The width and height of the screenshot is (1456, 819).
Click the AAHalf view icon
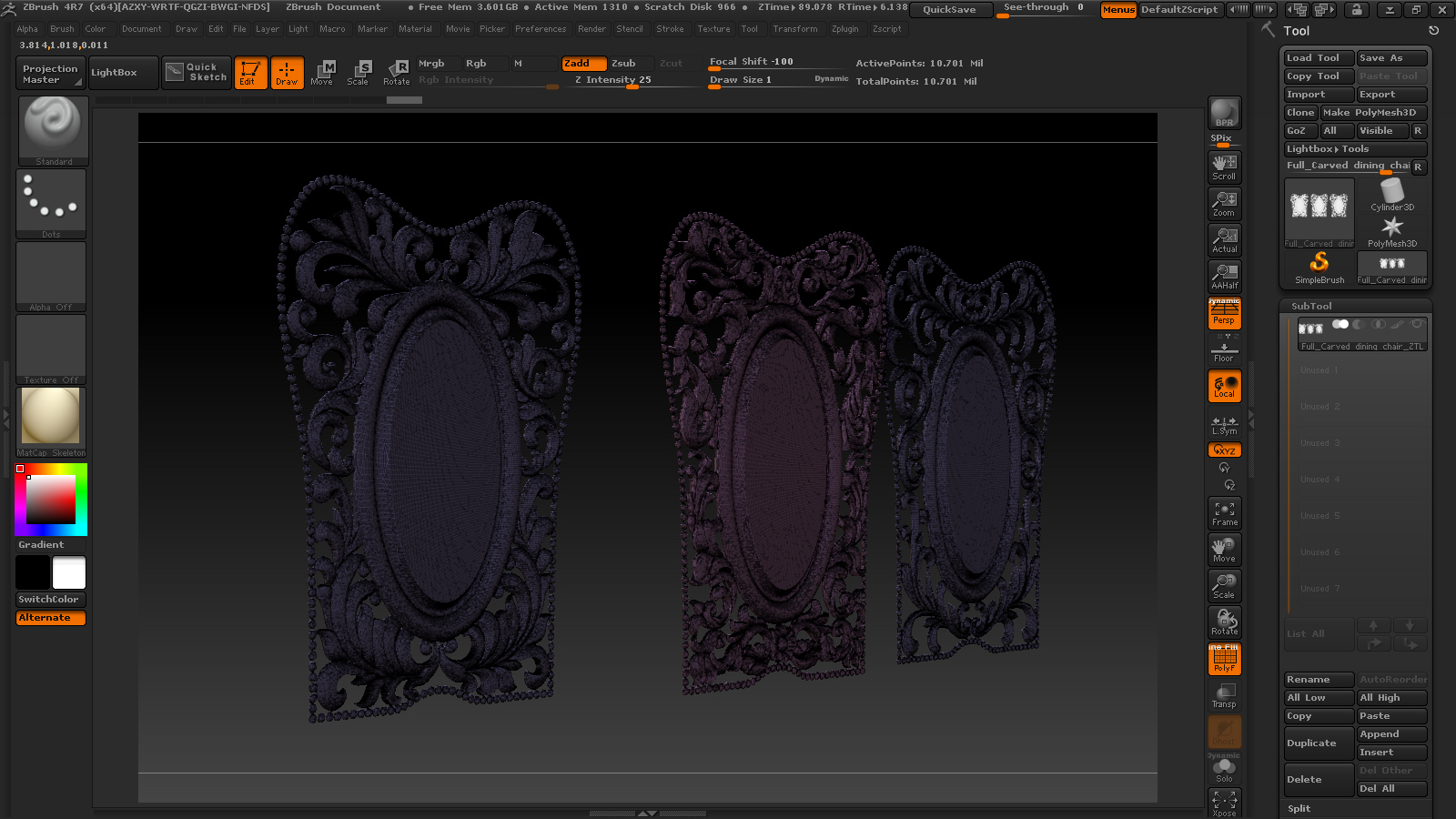coord(1224,277)
